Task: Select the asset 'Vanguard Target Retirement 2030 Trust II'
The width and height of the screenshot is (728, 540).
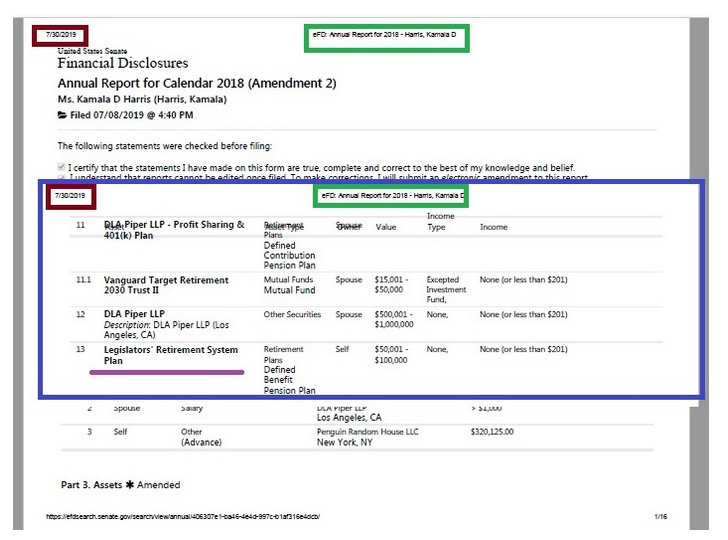Action: (166, 285)
